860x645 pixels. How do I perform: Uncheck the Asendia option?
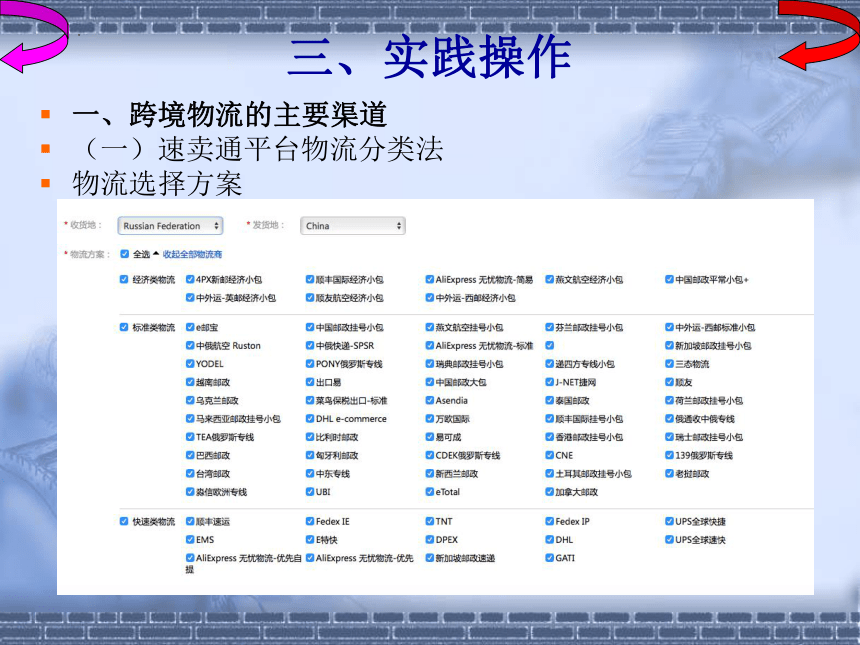430,400
